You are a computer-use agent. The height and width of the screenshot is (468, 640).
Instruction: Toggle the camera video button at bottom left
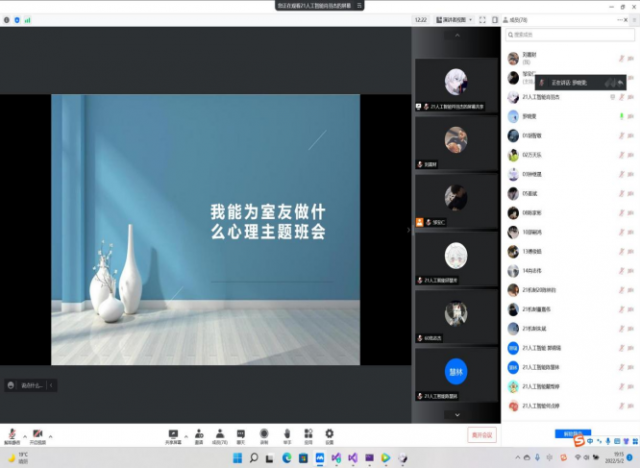pos(37,435)
